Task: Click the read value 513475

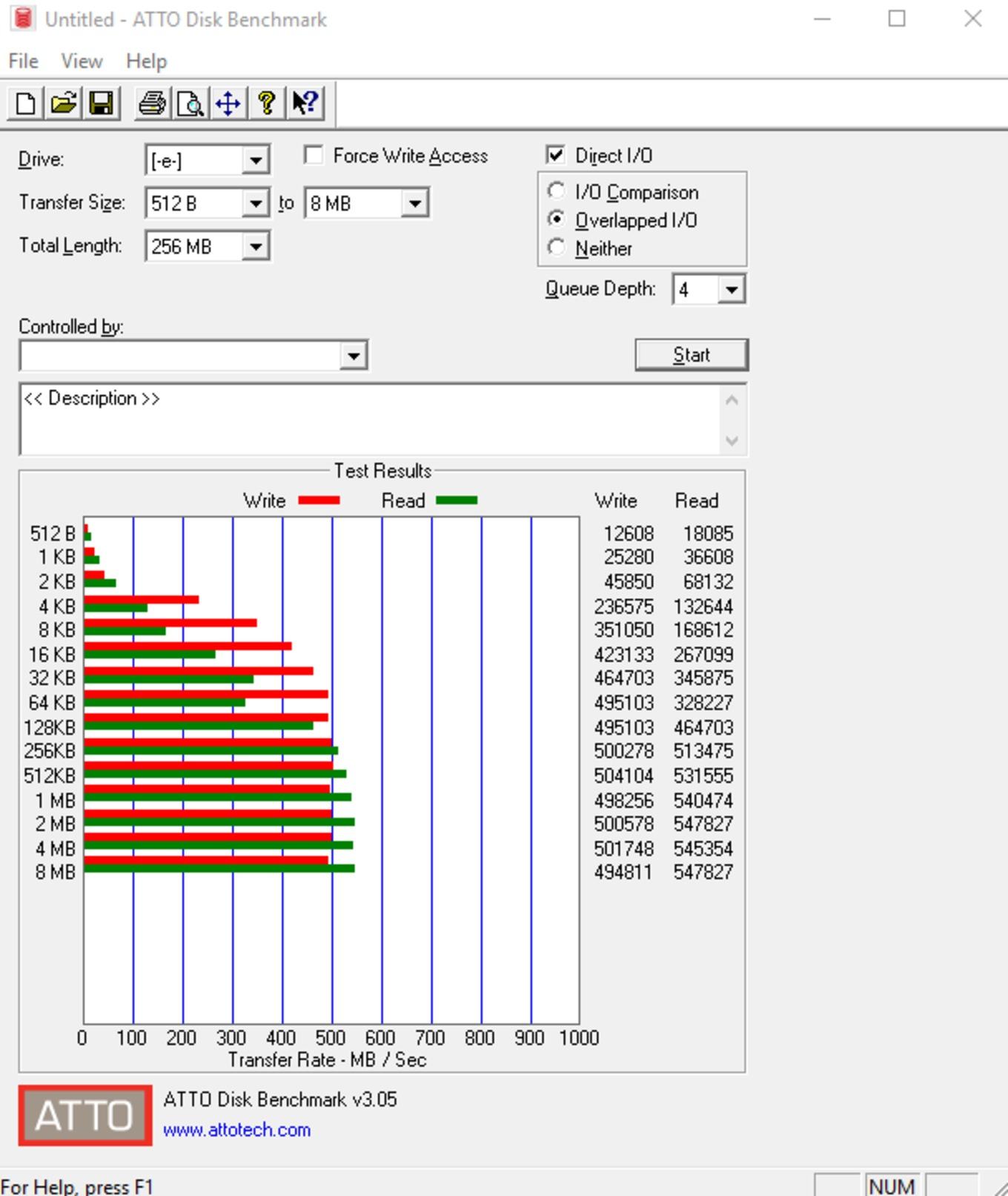Action: (x=703, y=750)
